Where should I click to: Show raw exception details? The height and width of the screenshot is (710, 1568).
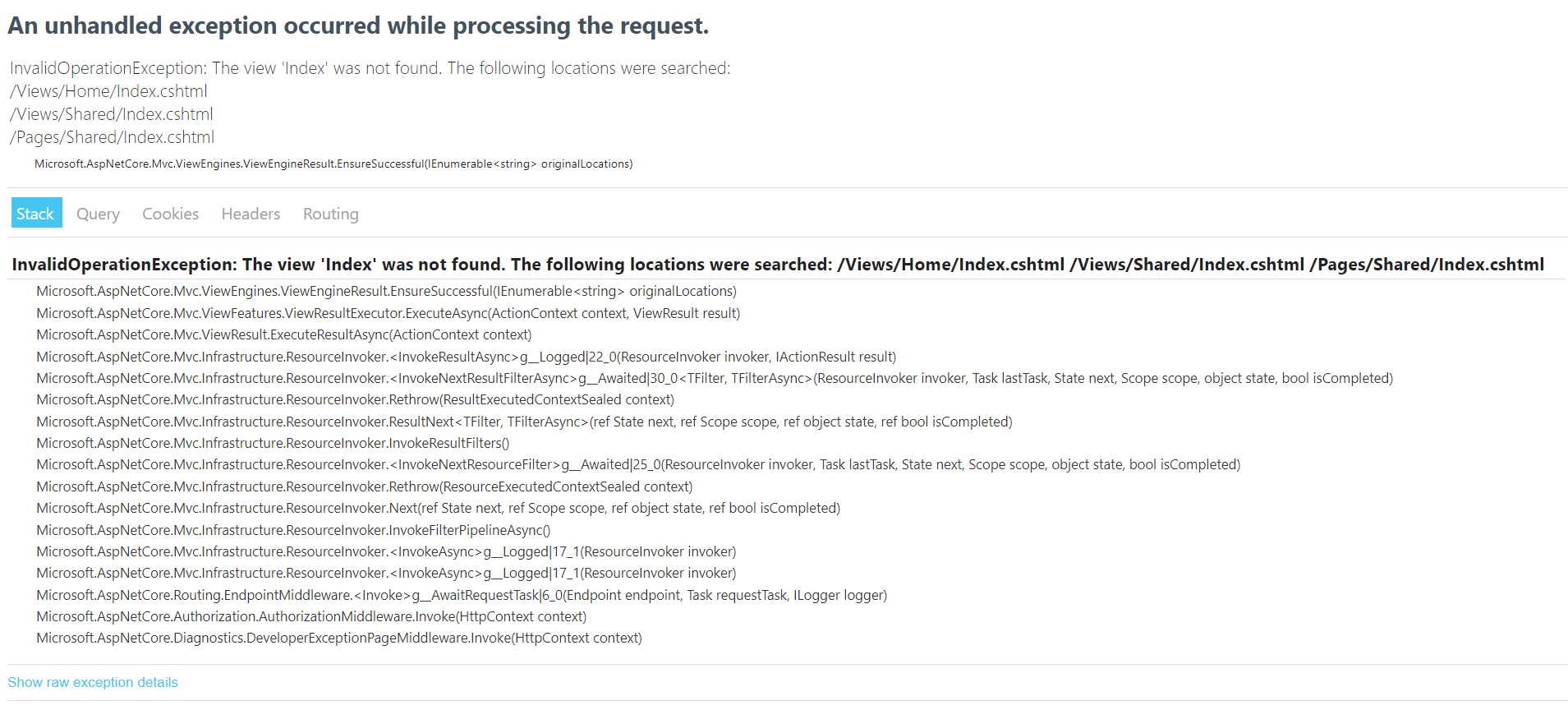click(92, 682)
